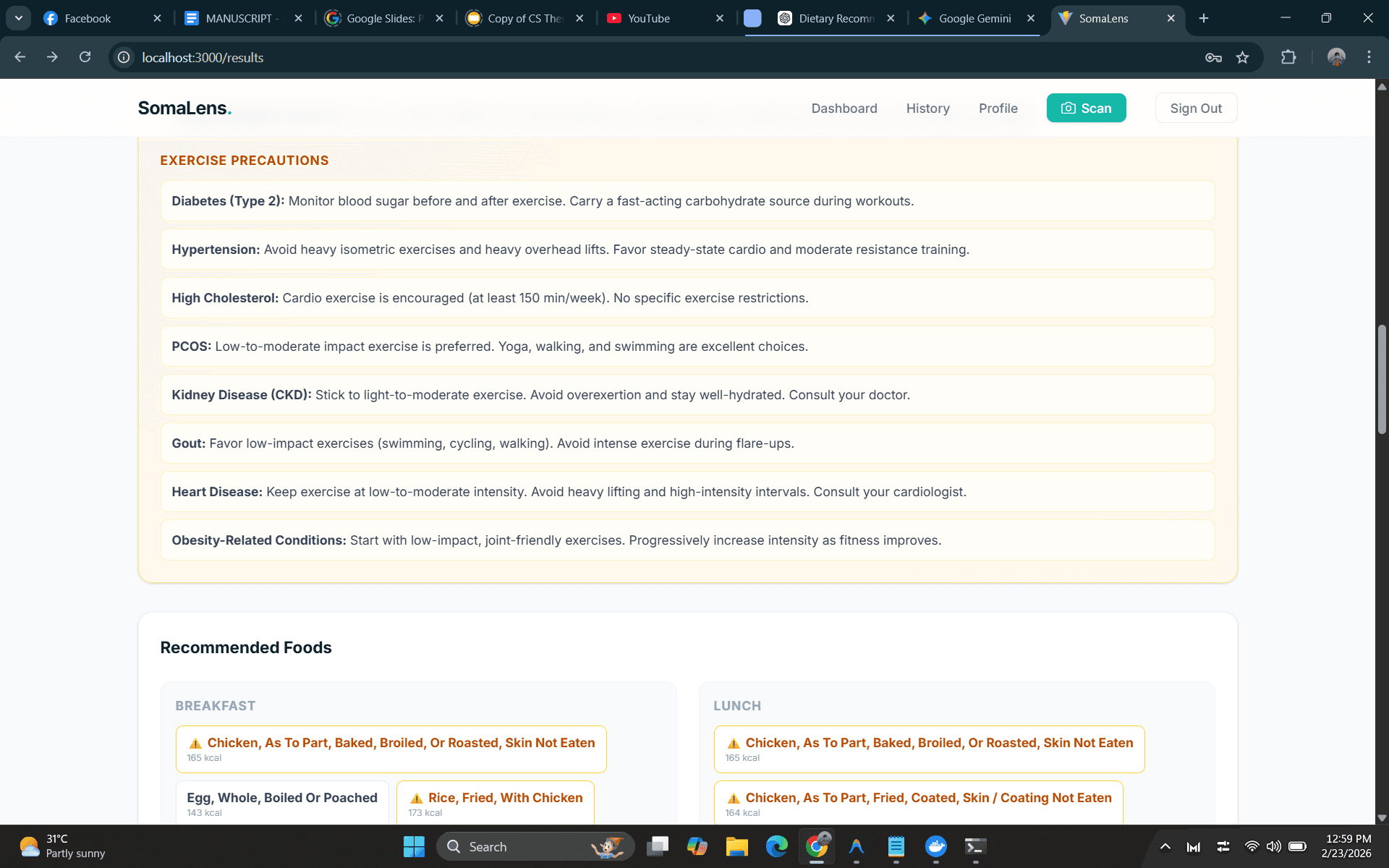
Task: Expand the system tray hidden icons chevron
Action: pos(1165,846)
